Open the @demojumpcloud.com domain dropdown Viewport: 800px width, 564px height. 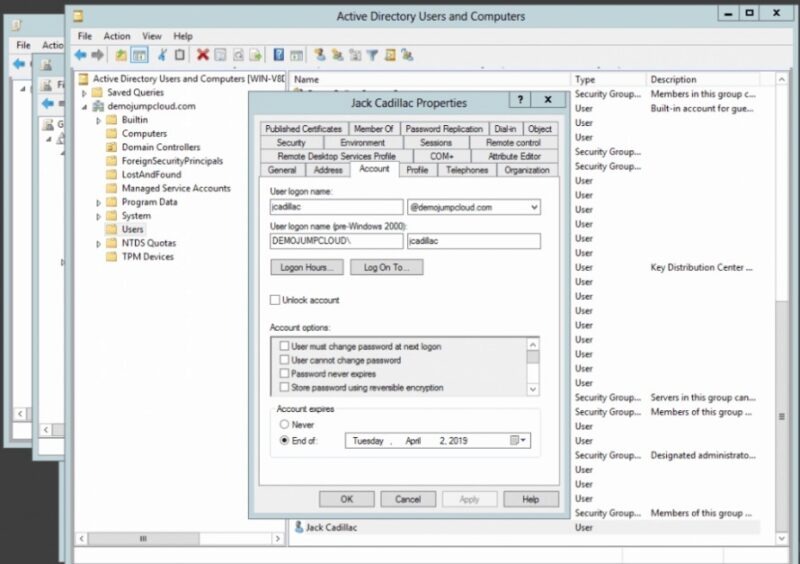[534, 207]
